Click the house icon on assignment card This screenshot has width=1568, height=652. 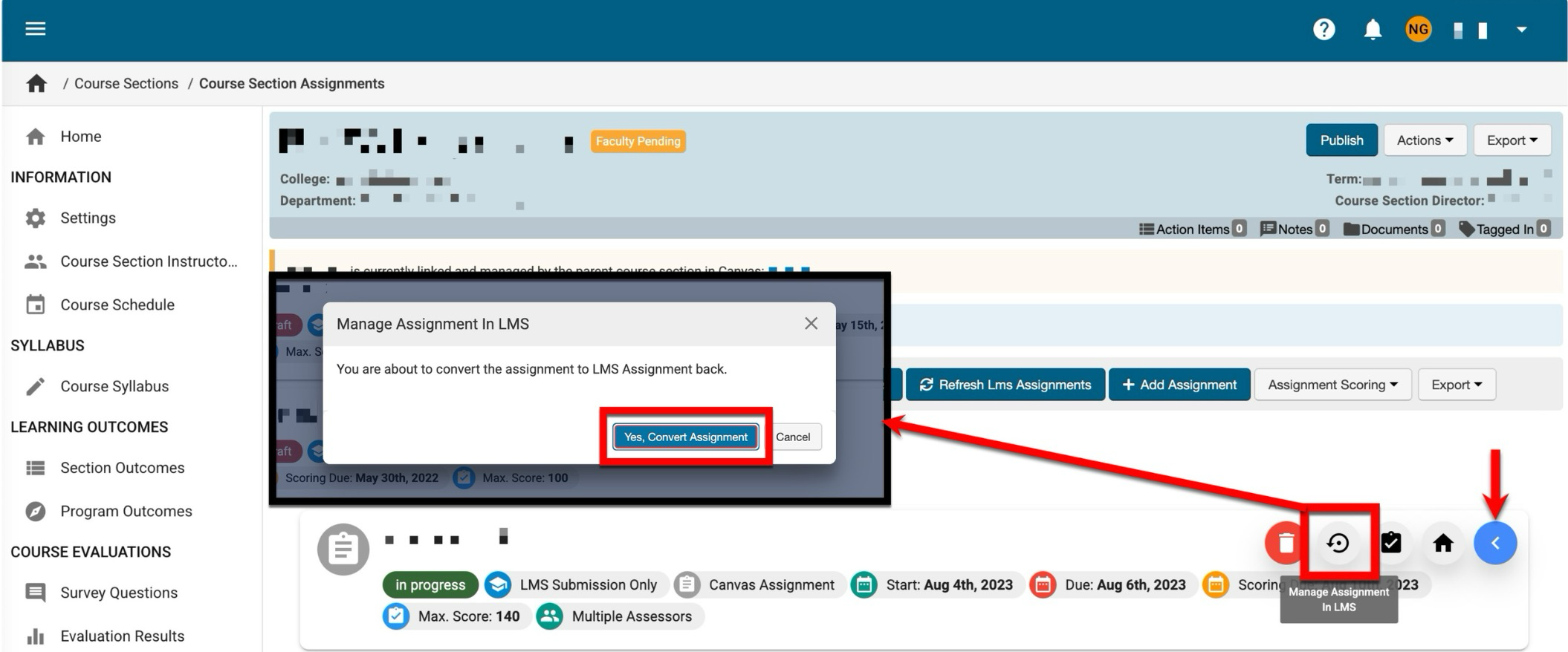1442,543
